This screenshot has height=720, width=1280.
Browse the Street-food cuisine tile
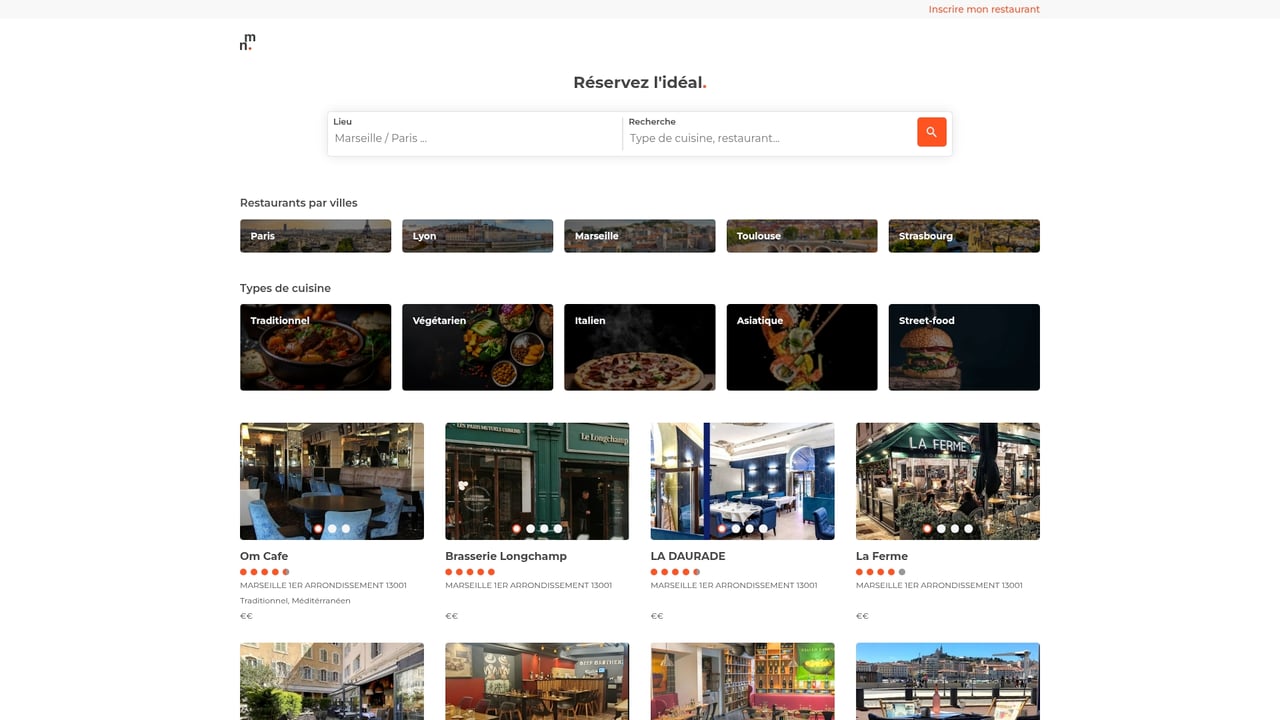point(963,347)
